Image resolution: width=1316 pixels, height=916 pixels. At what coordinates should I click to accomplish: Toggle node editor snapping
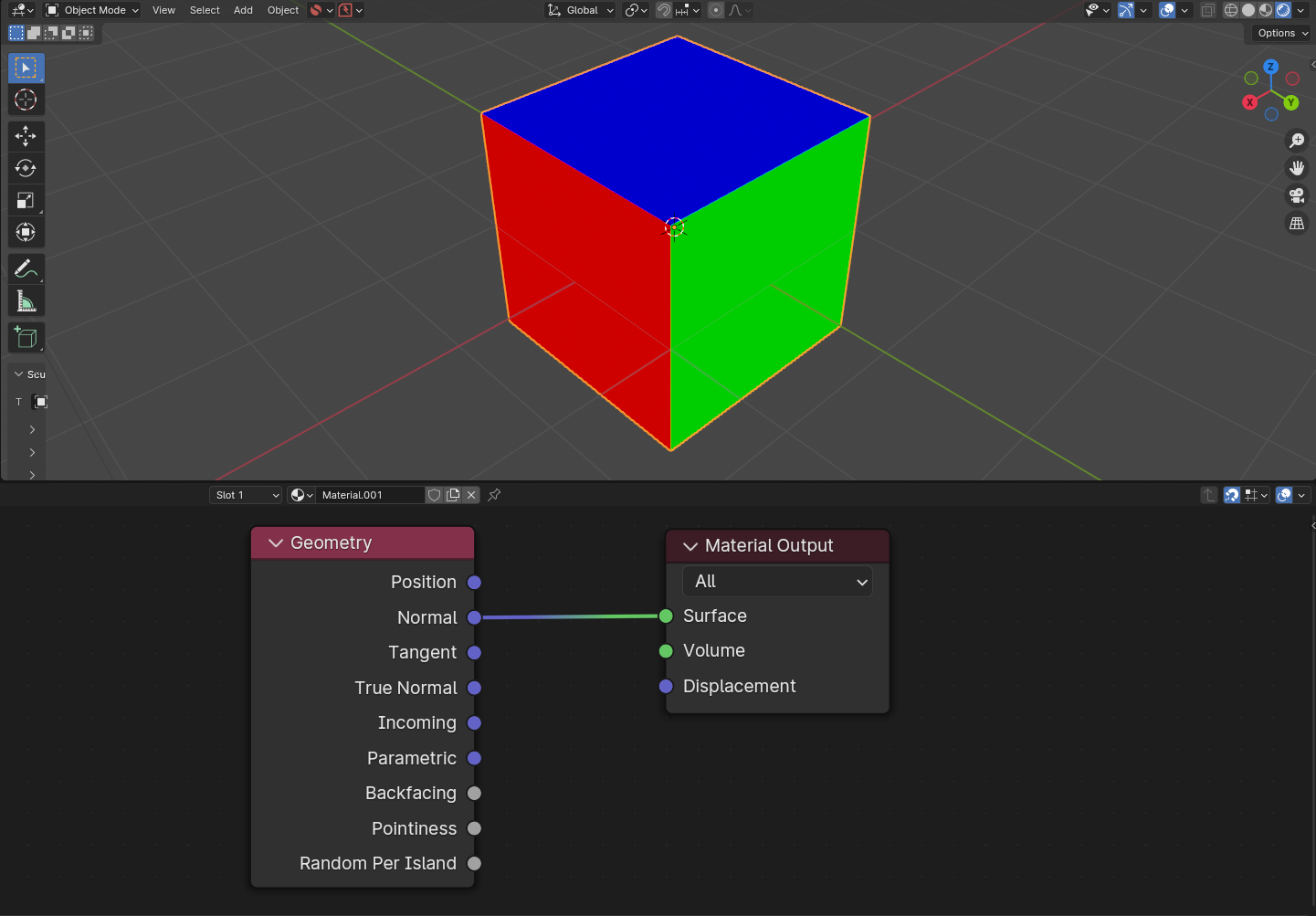pos(1232,495)
